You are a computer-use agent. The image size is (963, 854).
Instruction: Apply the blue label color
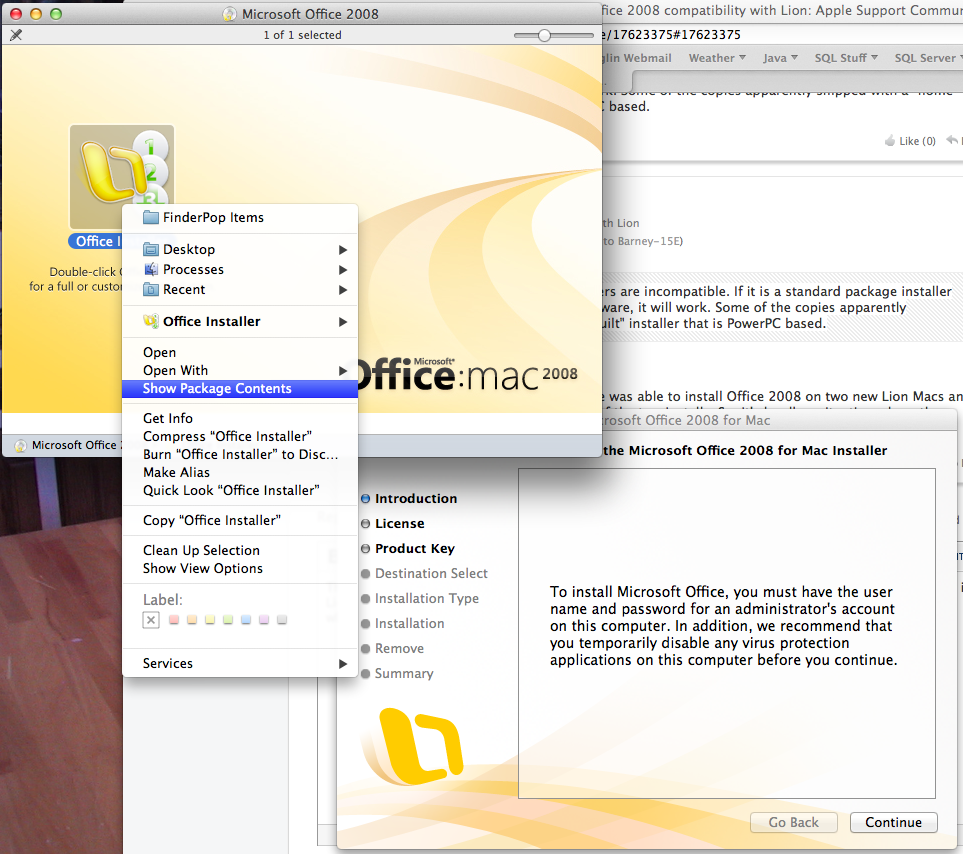click(x=246, y=619)
